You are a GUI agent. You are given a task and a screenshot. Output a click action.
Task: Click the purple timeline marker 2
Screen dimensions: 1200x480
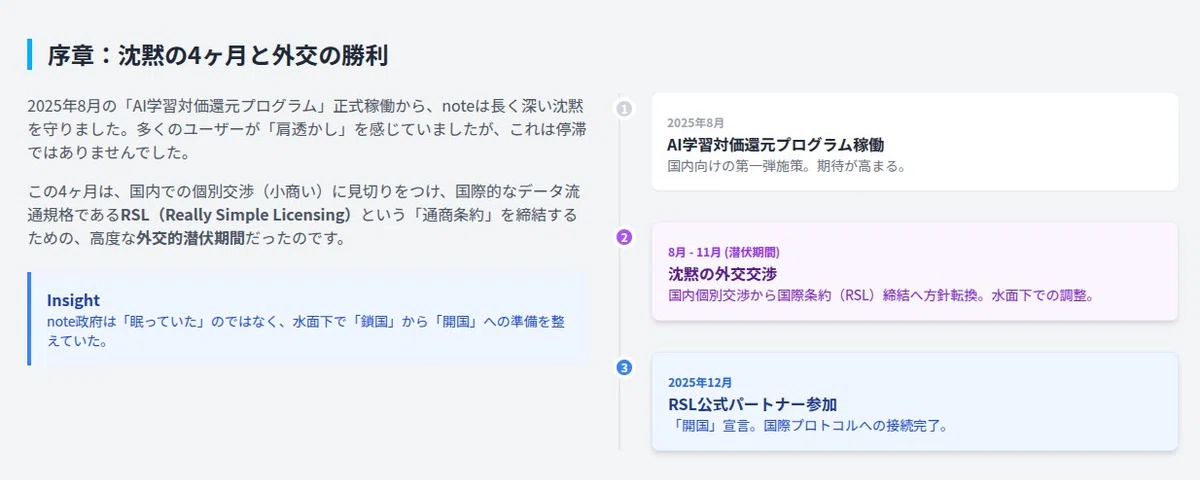[x=624, y=237]
